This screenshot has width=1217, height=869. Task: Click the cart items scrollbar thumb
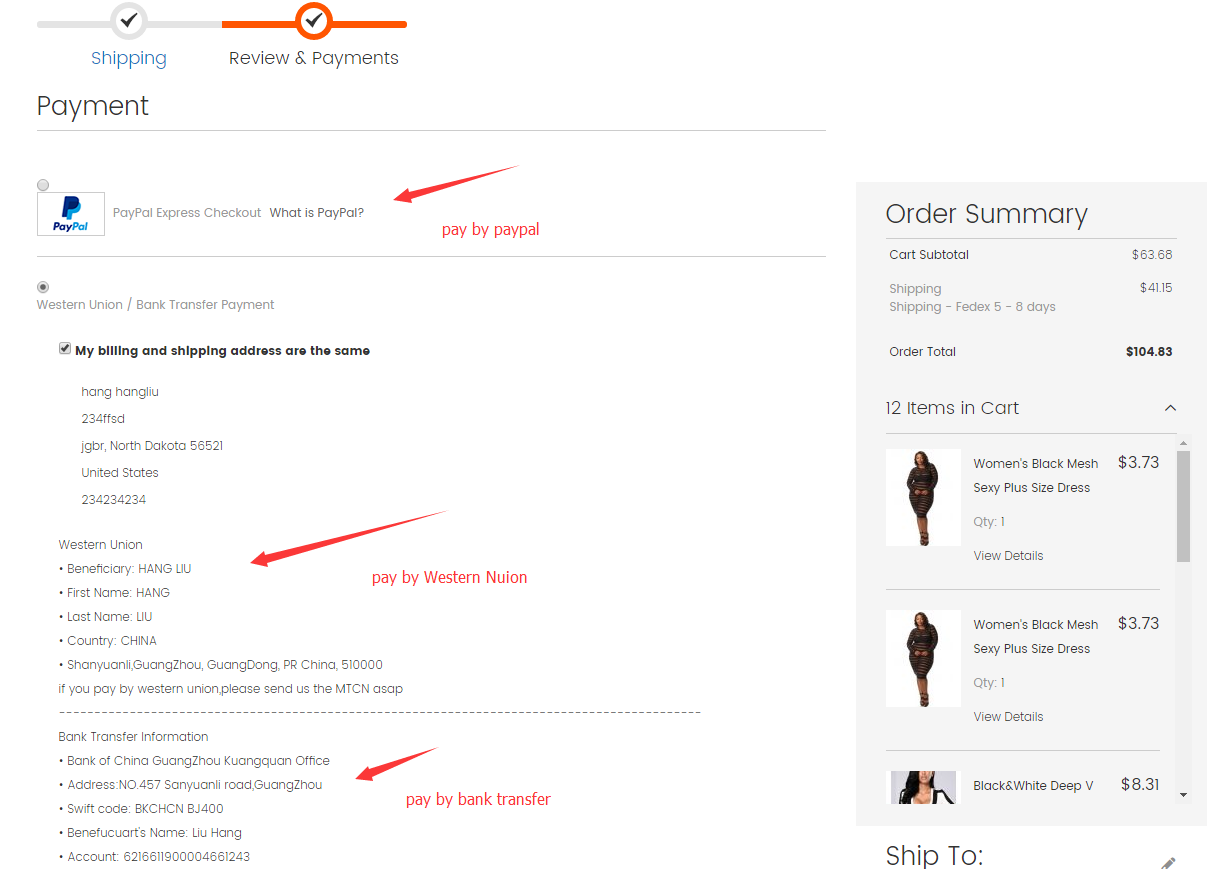[1184, 506]
